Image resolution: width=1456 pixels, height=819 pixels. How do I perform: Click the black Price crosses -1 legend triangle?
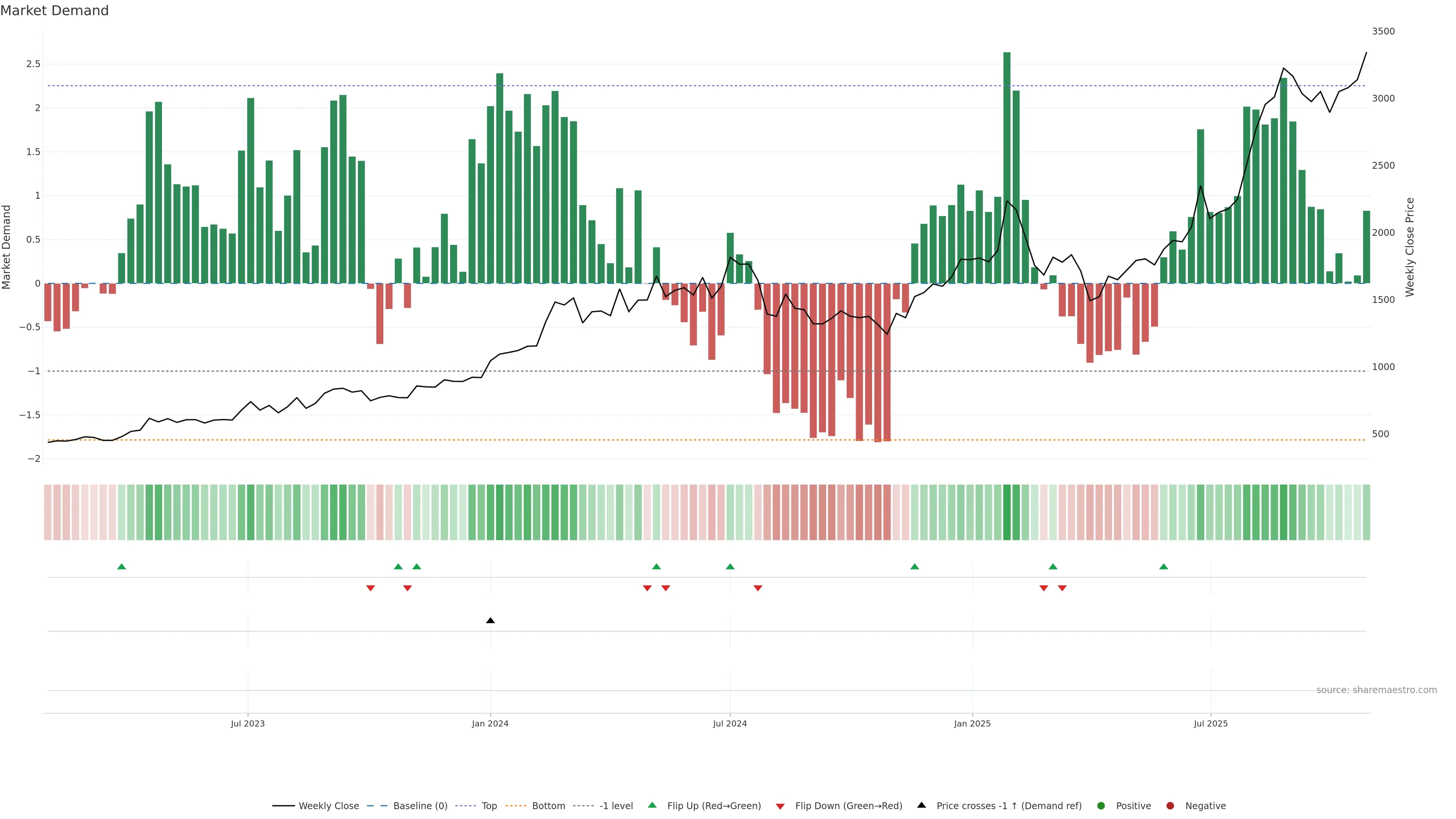pyautogui.click(x=921, y=805)
